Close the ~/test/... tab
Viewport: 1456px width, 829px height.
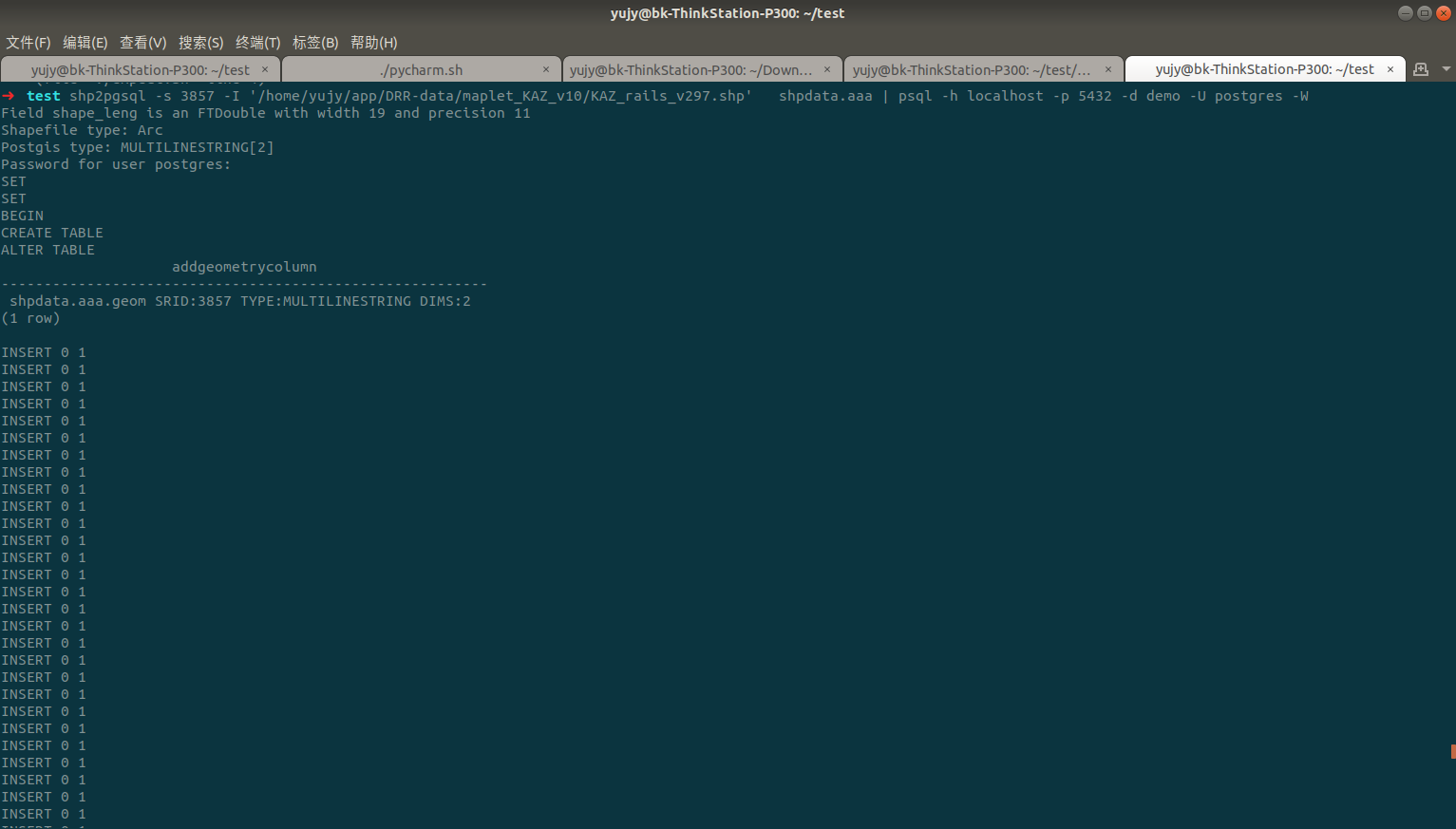pos(1107,68)
